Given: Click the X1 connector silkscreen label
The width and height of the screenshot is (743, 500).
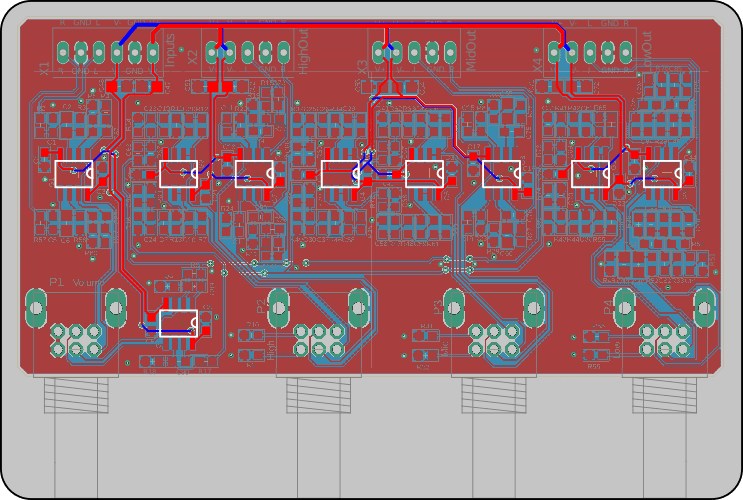Looking at the screenshot, I should click(x=44, y=68).
